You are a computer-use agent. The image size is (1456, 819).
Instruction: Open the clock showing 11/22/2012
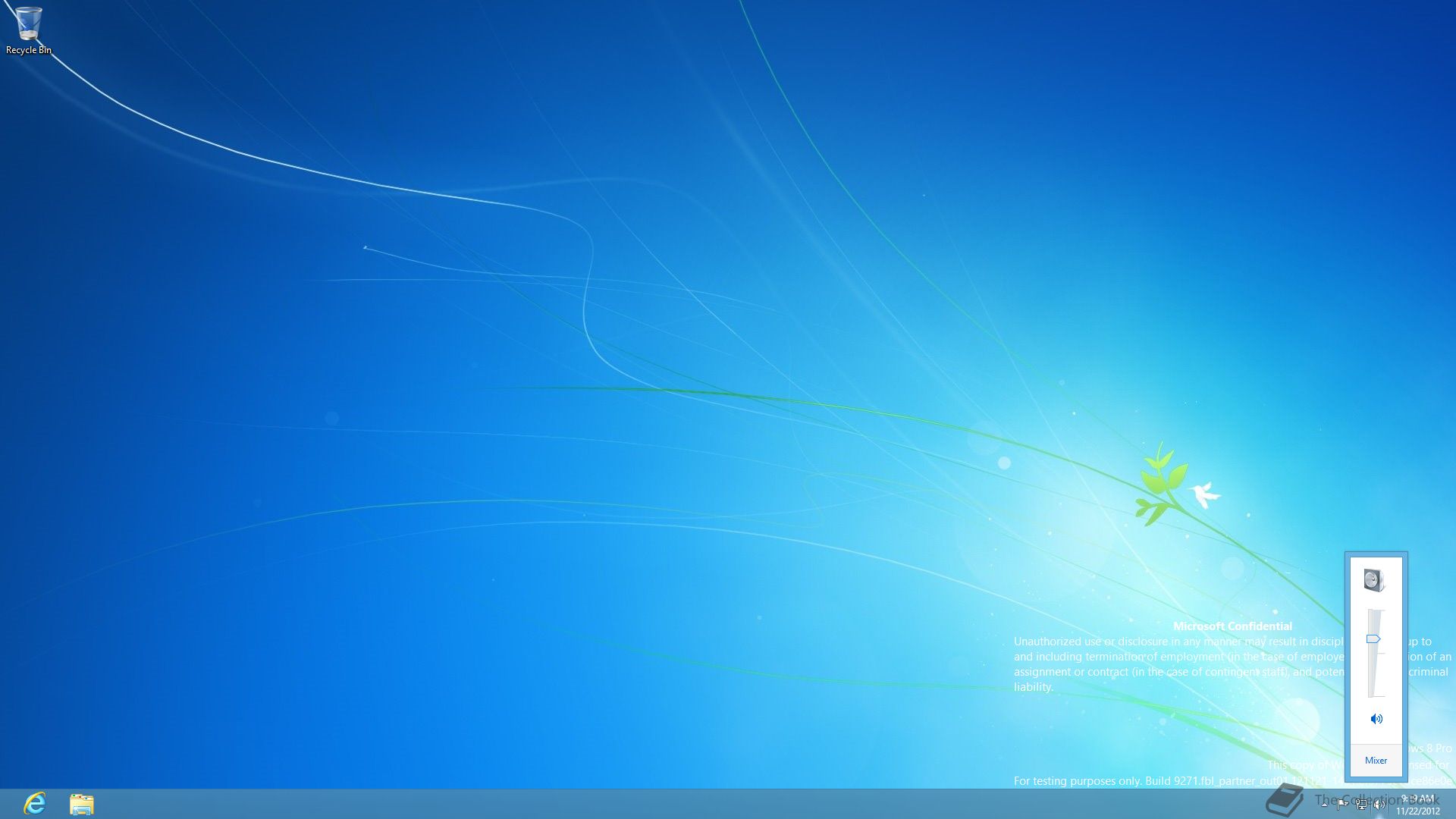click(1417, 805)
